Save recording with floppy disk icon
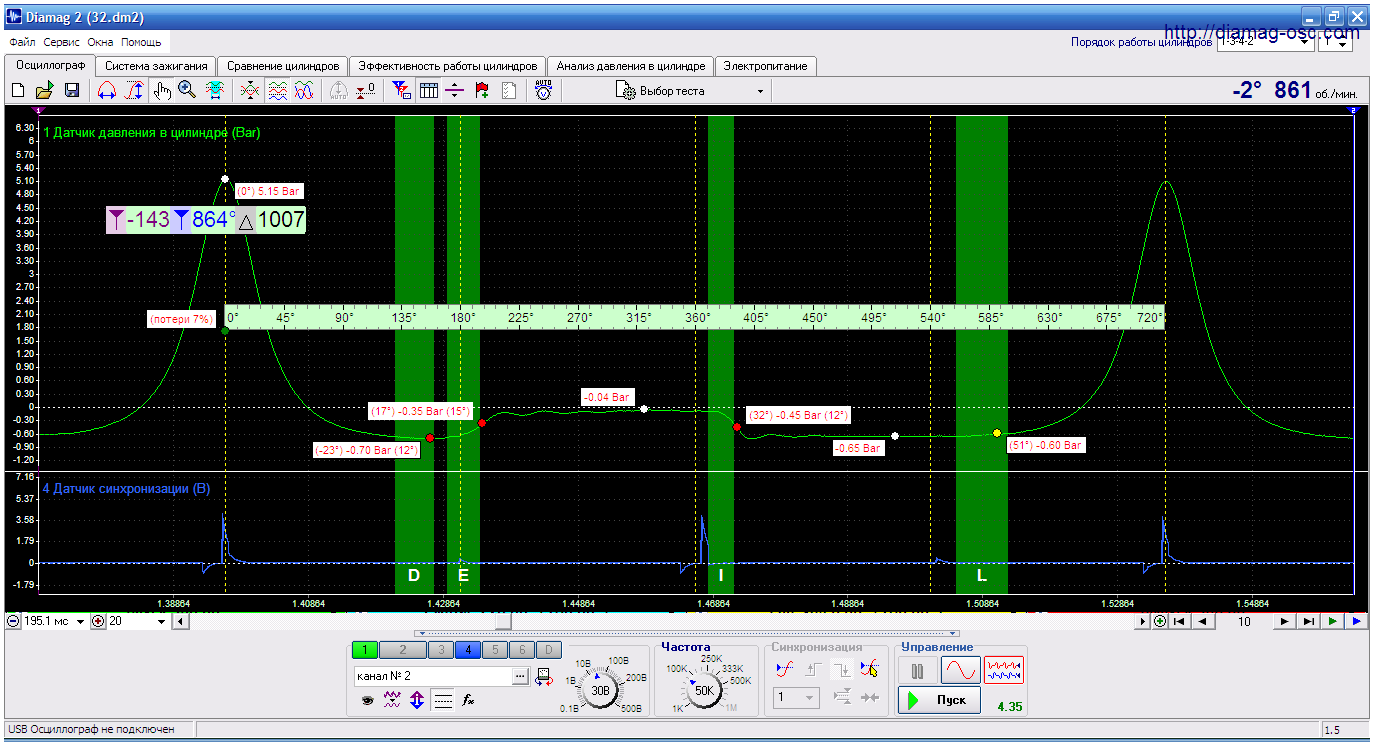1374x742 pixels. [x=72, y=90]
